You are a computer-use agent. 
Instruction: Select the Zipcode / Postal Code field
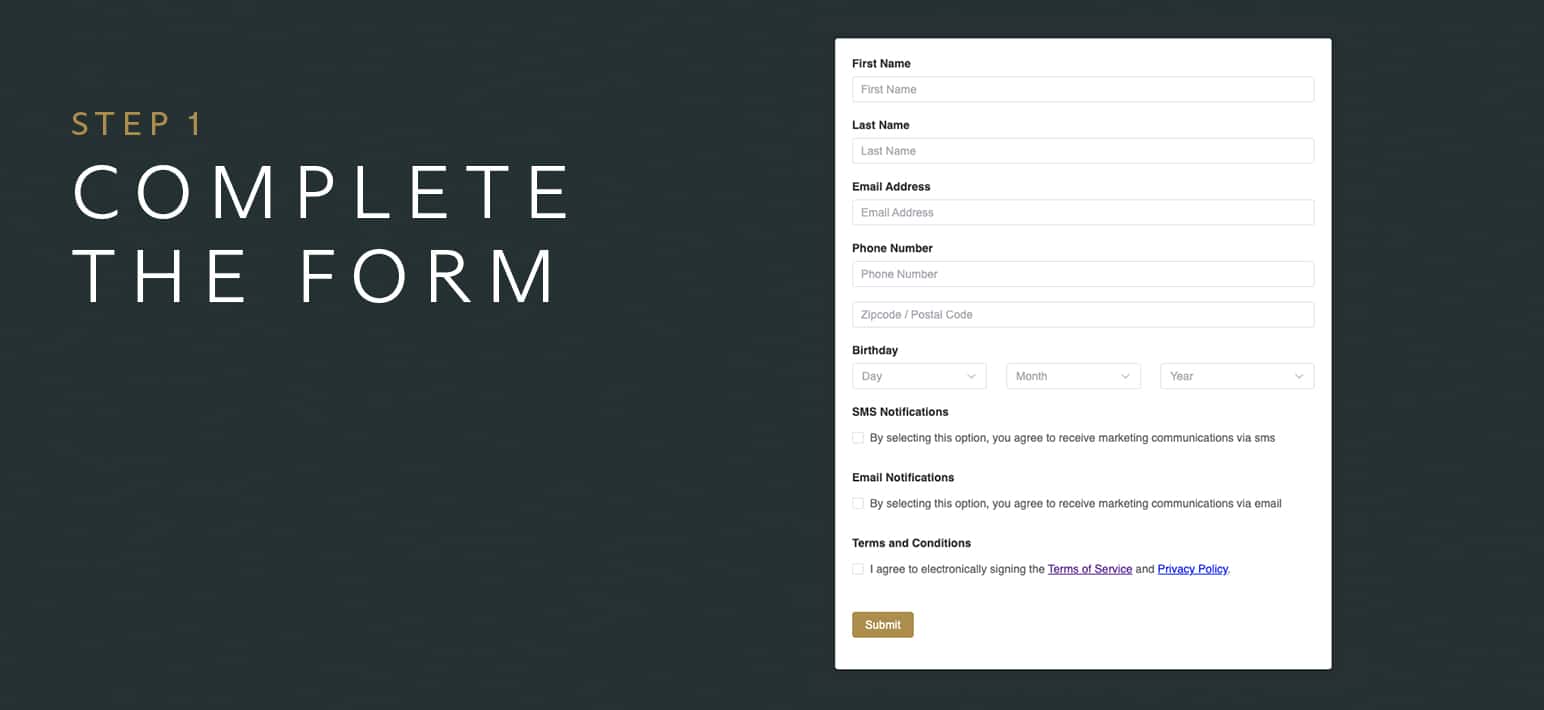coord(1083,315)
